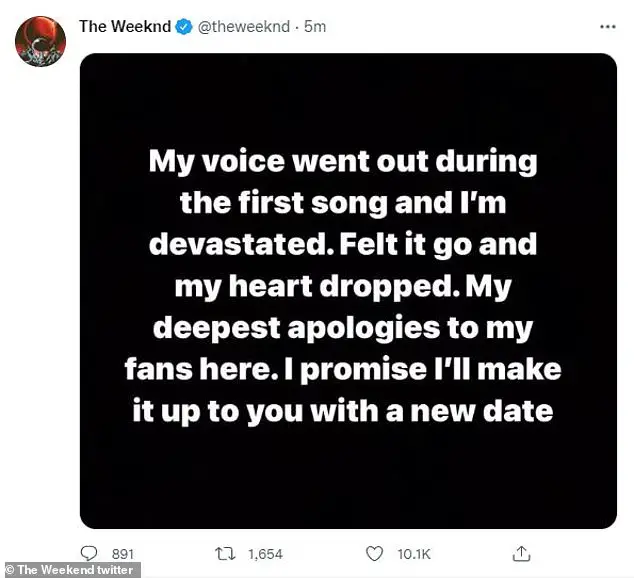Click the line 'deepest apologies to my'
The height and width of the screenshot is (578, 634).
pos(343,329)
